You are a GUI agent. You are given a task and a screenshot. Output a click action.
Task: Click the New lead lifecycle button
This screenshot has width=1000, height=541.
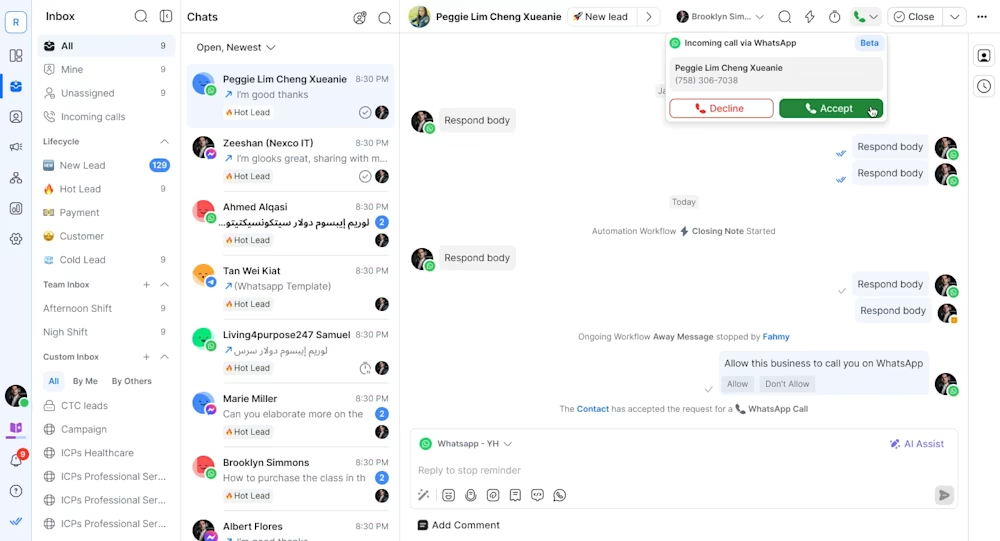(600, 17)
